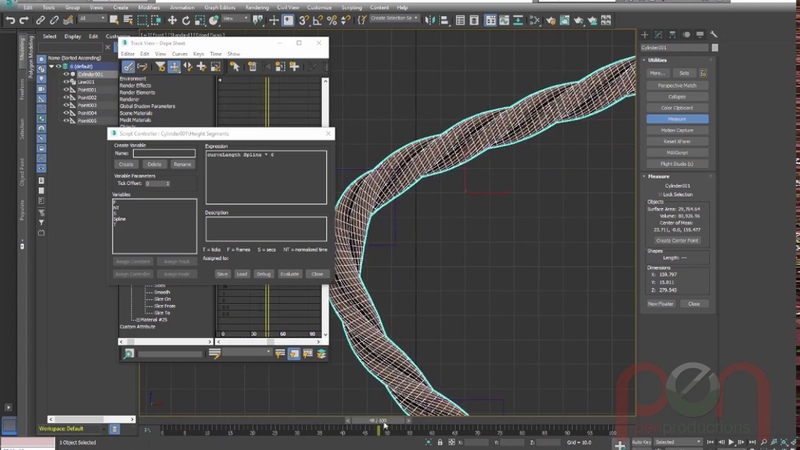The height and width of the screenshot is (450, 800).
Task: Open Keys menu in Track View
Action: coord(198,54)
